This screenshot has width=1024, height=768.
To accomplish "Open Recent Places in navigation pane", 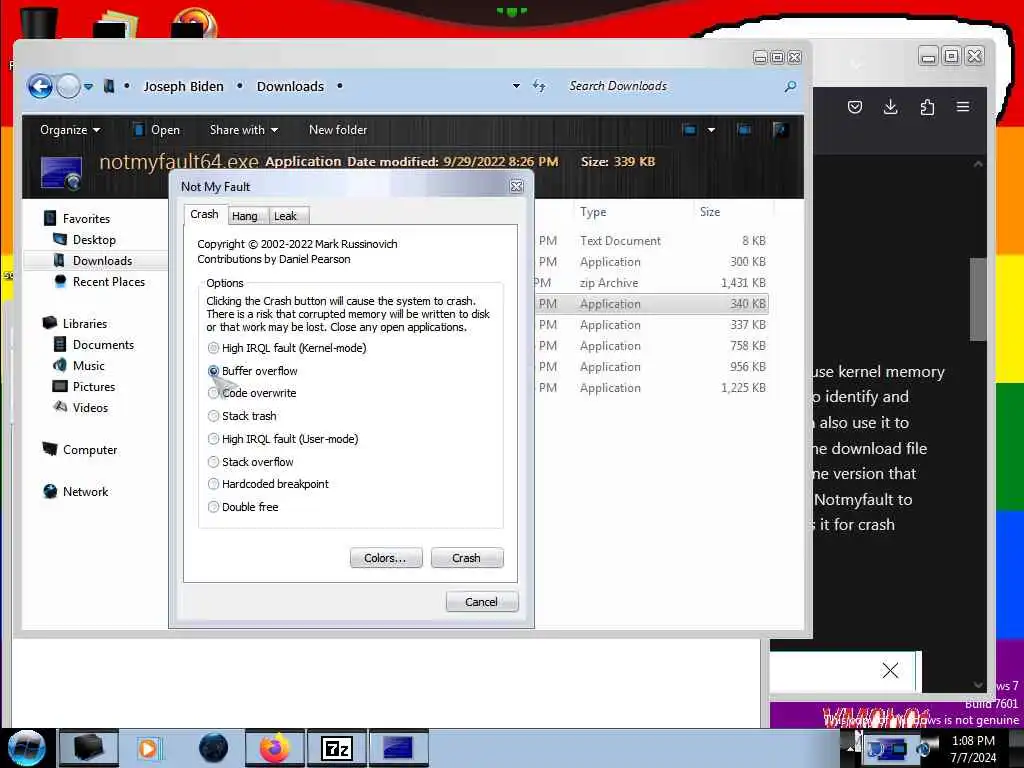I will (x=108, y=281).
